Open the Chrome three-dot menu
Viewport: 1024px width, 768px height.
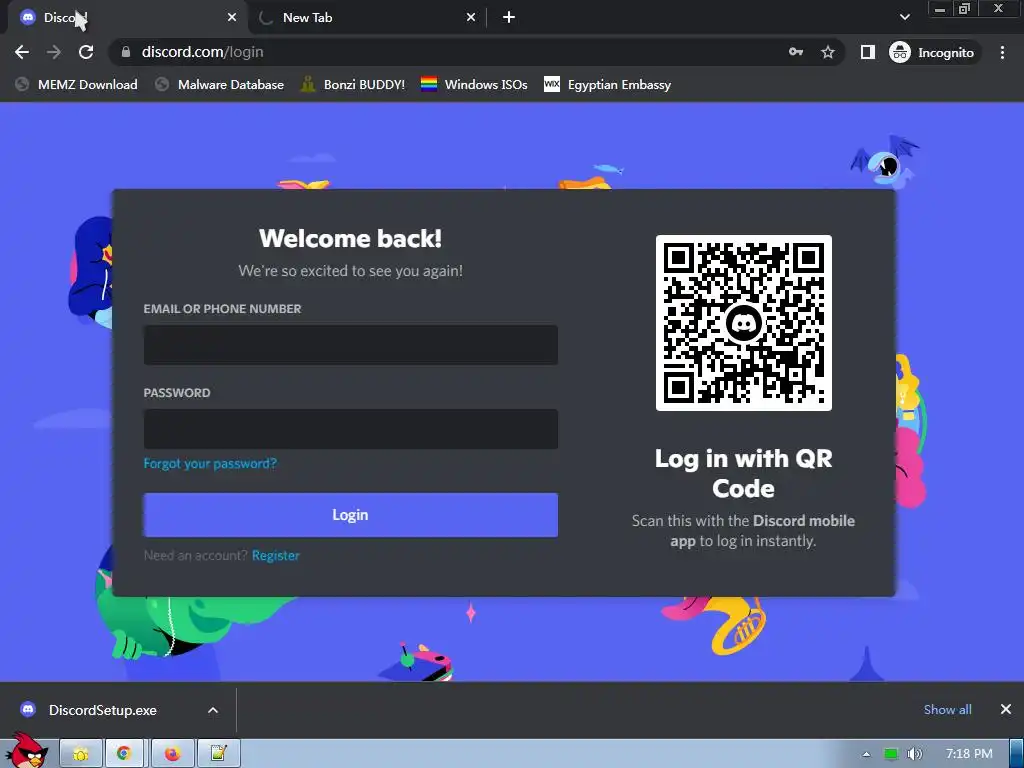pos(1002,52)
